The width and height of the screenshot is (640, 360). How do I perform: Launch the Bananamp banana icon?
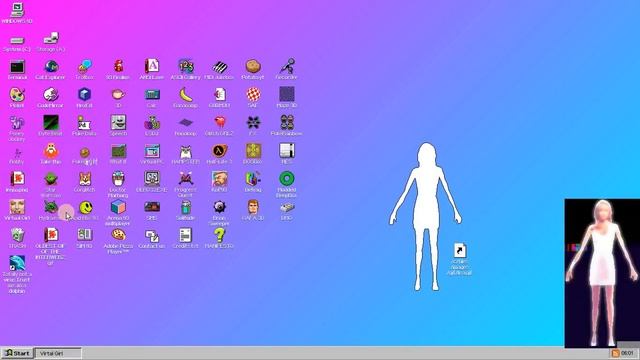(x=186, y=94)
